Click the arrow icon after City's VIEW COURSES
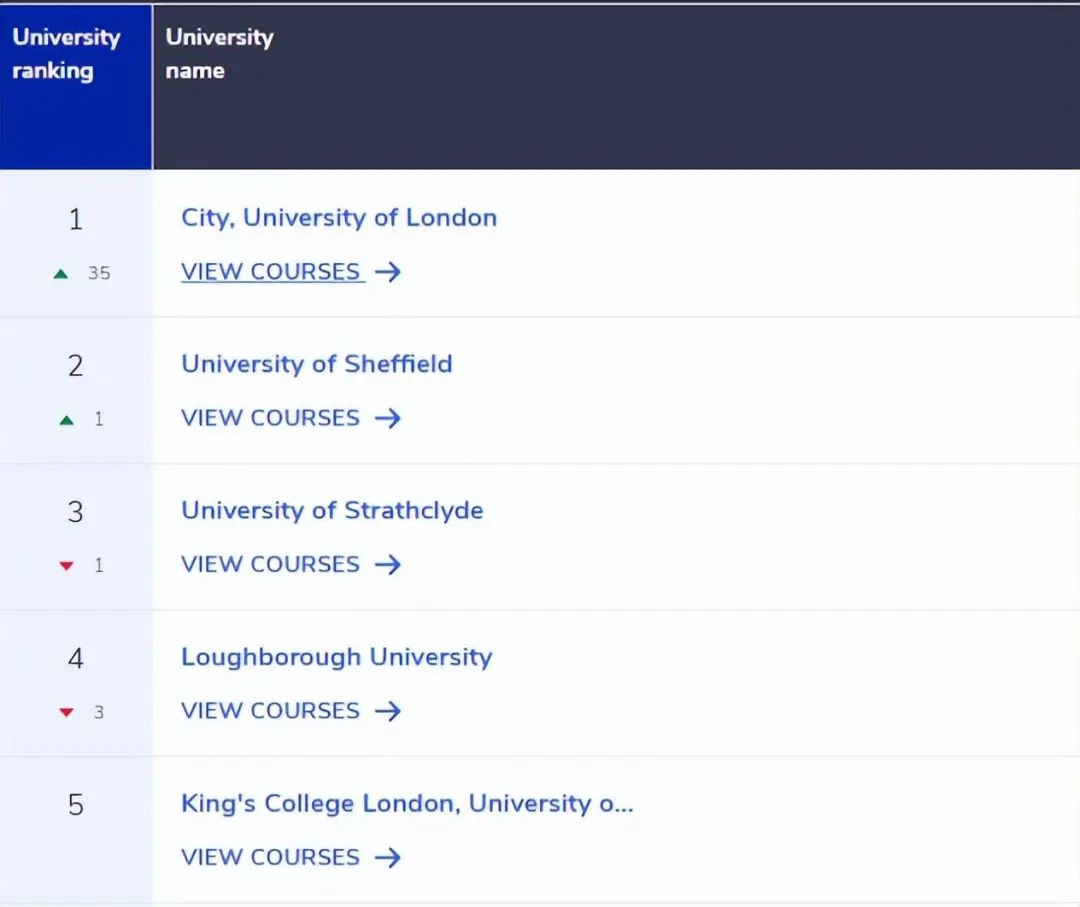Image resolution: width=1080 pixels, height=907 pixels. (390, 271)
